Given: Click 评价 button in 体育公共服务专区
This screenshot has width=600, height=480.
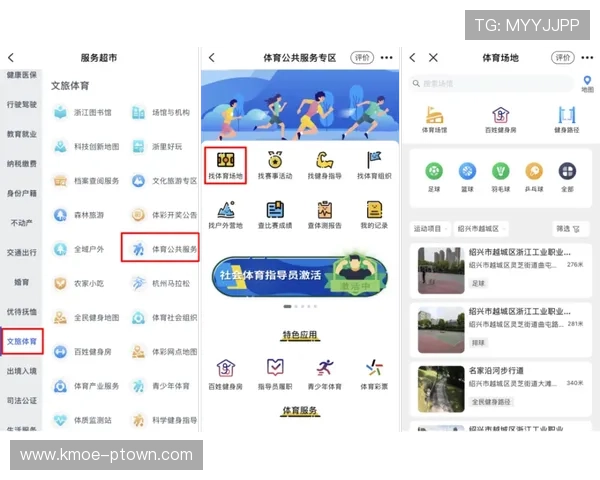Looking at the screenshot, I should pos(362,57).
